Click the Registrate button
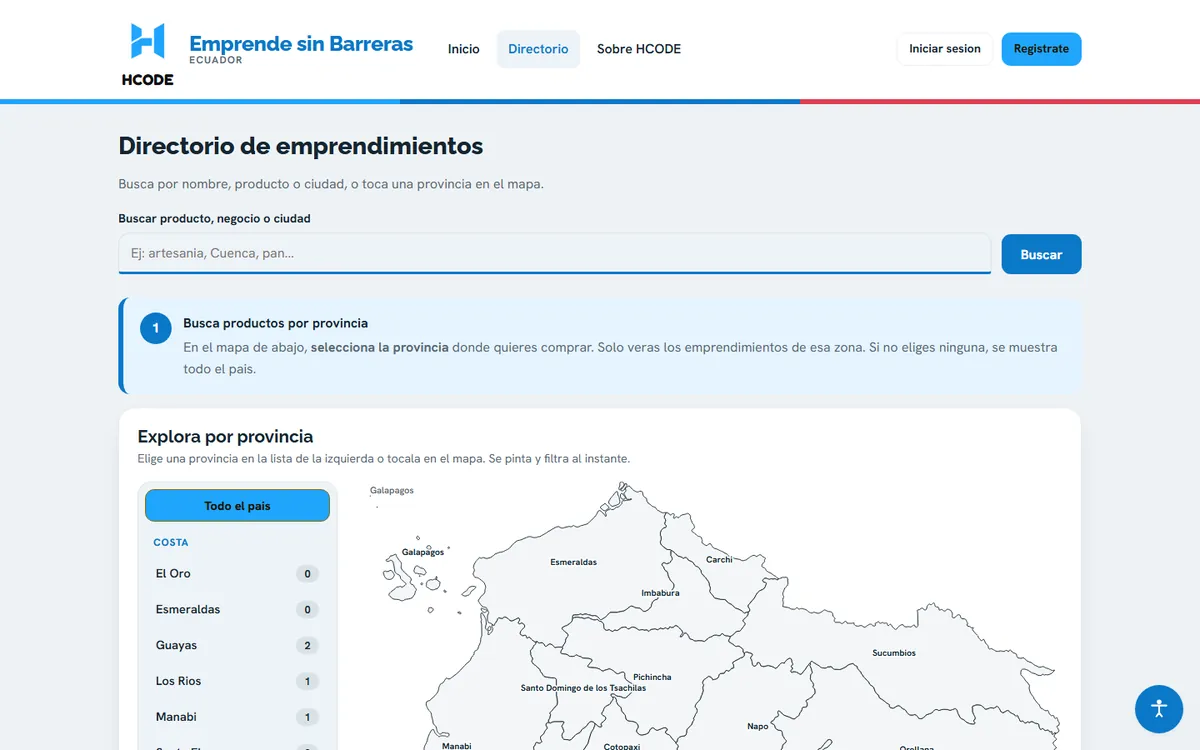The image size is (1200, 750). click(1041, 49)
